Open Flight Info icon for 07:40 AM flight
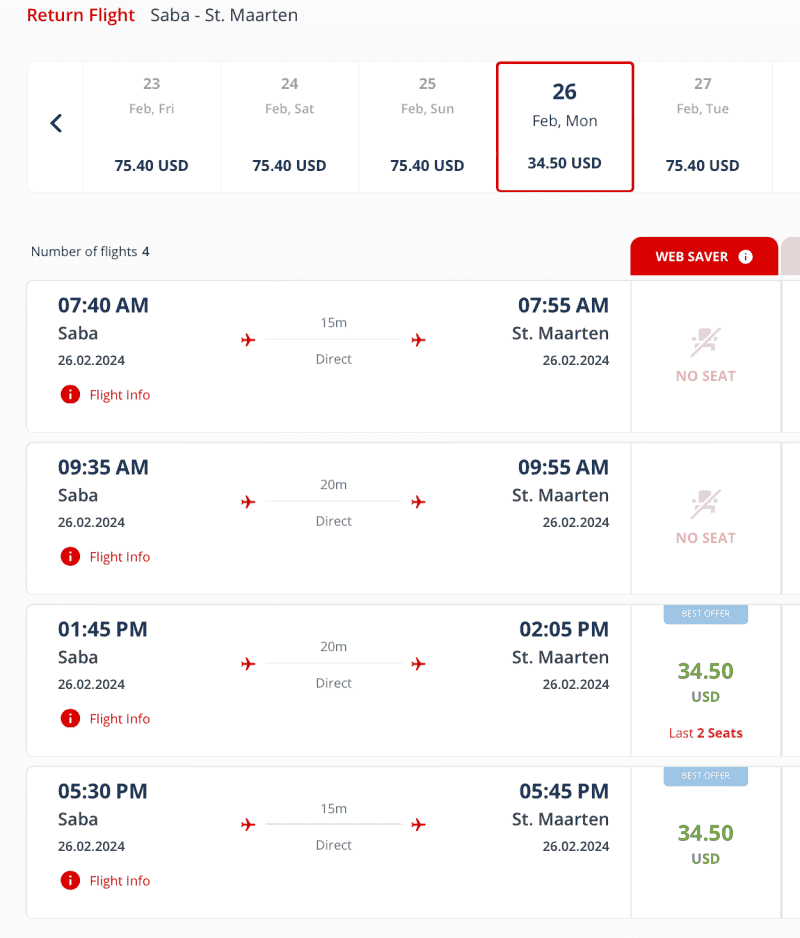 tap(70, 395)
